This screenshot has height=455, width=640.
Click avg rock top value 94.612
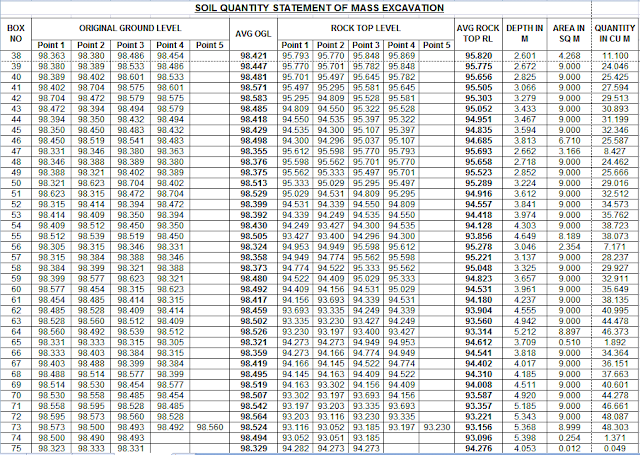(478, 342)
